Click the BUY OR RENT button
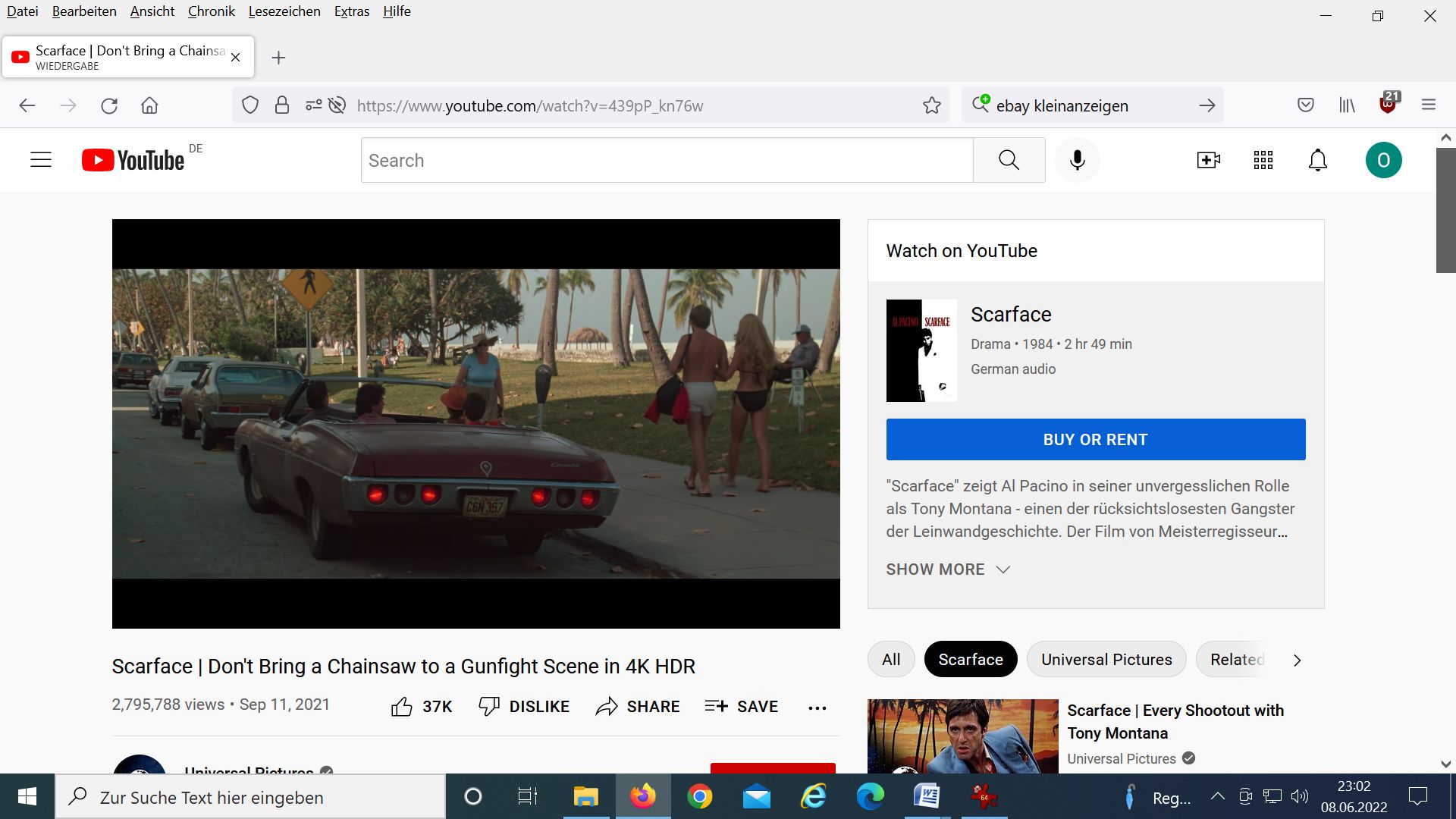1456x819 pixels. (x=1096, y=440)
